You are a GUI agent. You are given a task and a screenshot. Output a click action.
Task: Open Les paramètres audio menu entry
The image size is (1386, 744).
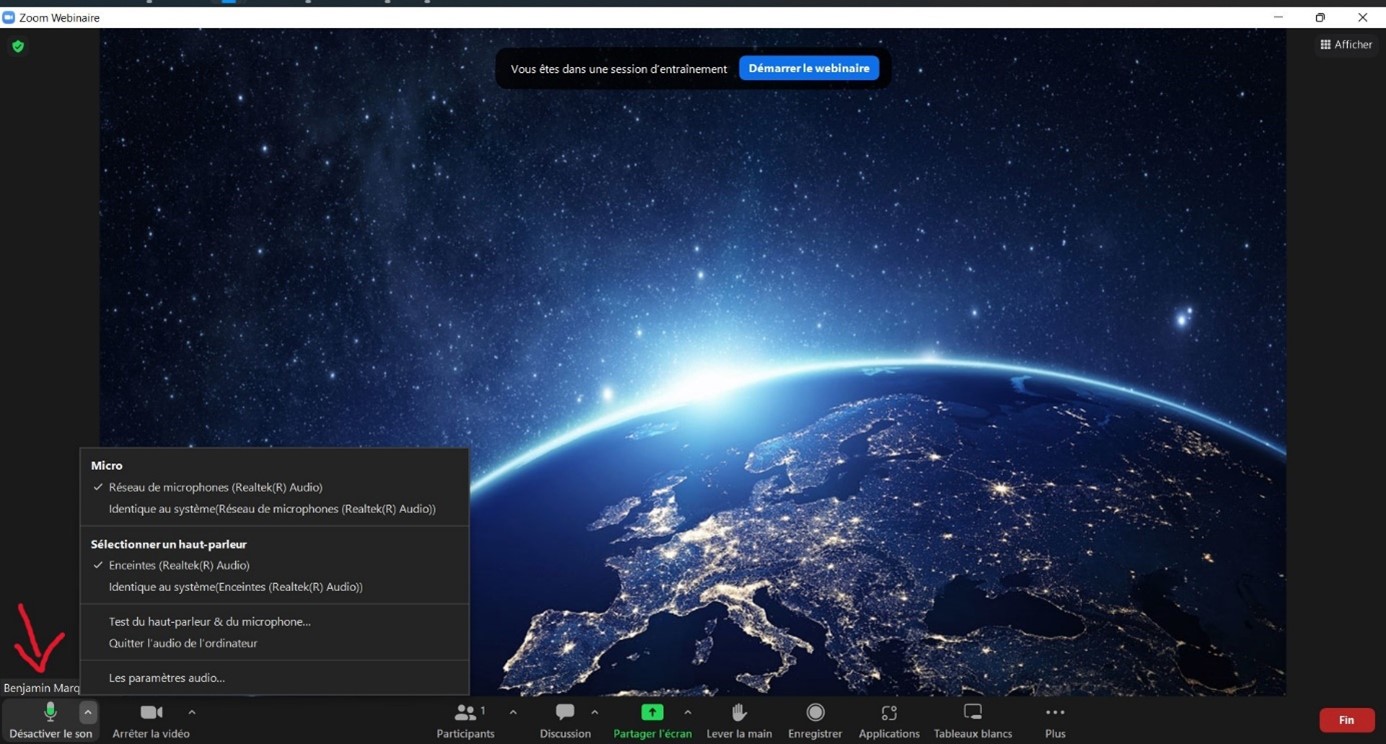[167, 677]
